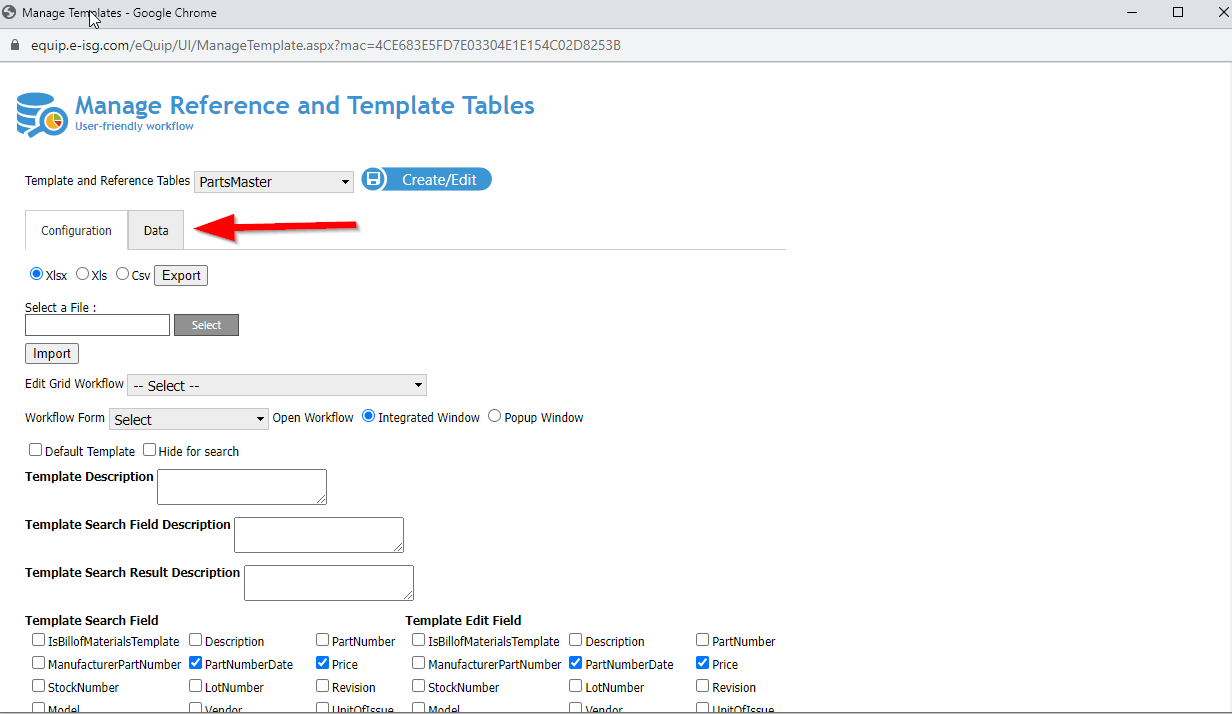
Task: Enable StockNumber under Template Edit Field
Action: pyautogui.click(x=418, y=686)
